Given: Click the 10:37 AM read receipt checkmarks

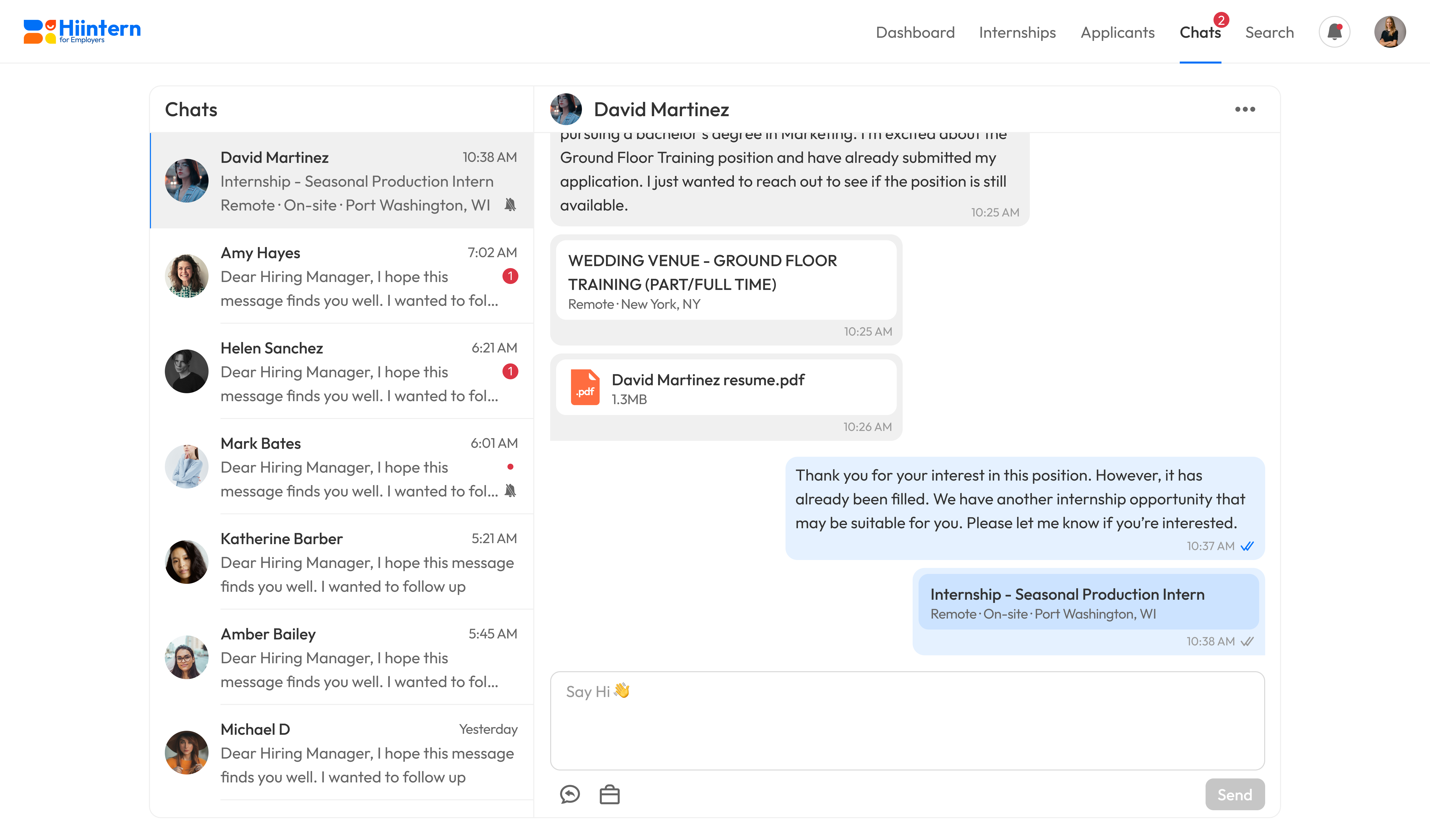Looking at the screenshot, I should coord(1247,547).
